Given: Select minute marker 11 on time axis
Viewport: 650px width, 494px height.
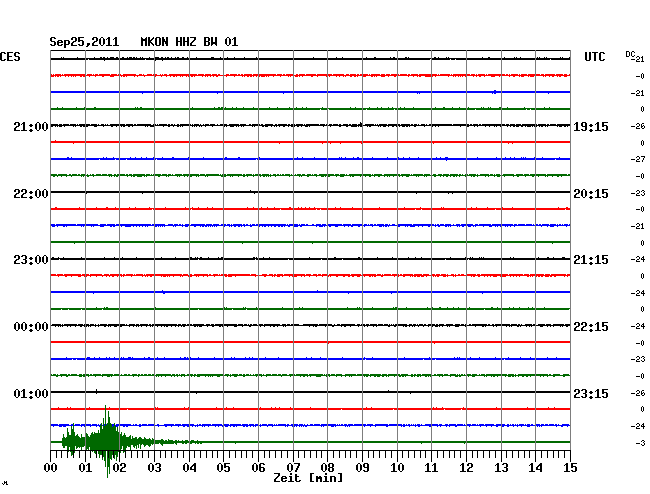Looking at the screenshot, I should [x=431, y=468].
